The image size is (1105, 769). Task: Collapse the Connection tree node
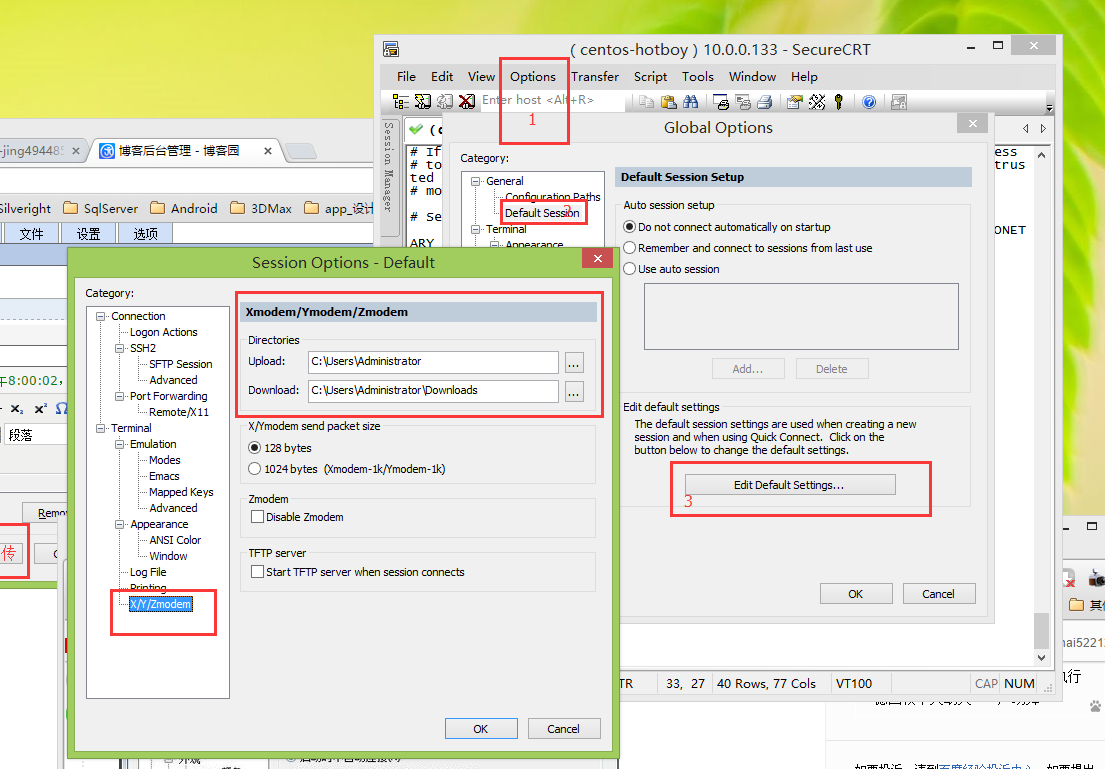[101, 316]
